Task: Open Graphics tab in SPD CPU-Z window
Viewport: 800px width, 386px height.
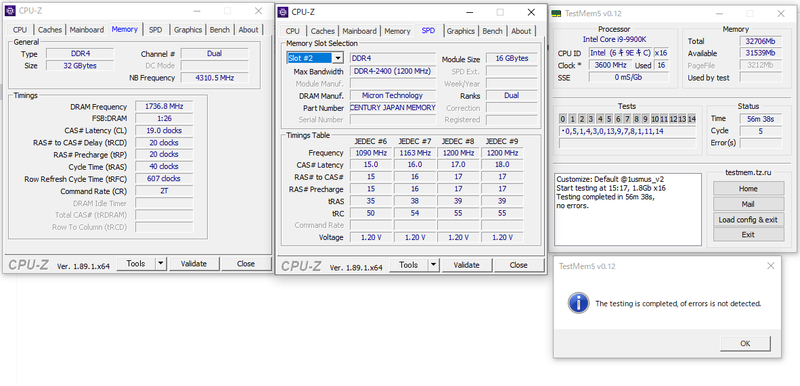Action: coord(461,31)
